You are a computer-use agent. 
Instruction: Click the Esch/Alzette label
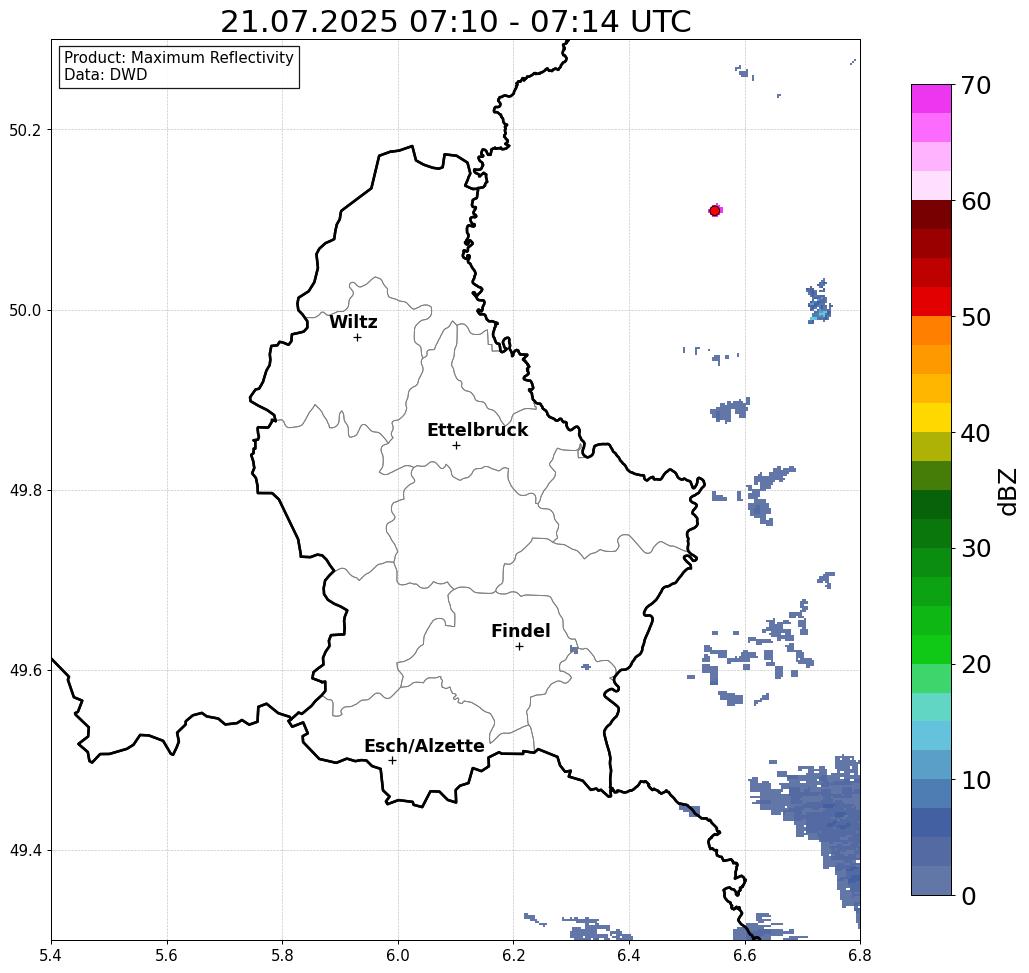pyautogui.click(x=424, y=746)
